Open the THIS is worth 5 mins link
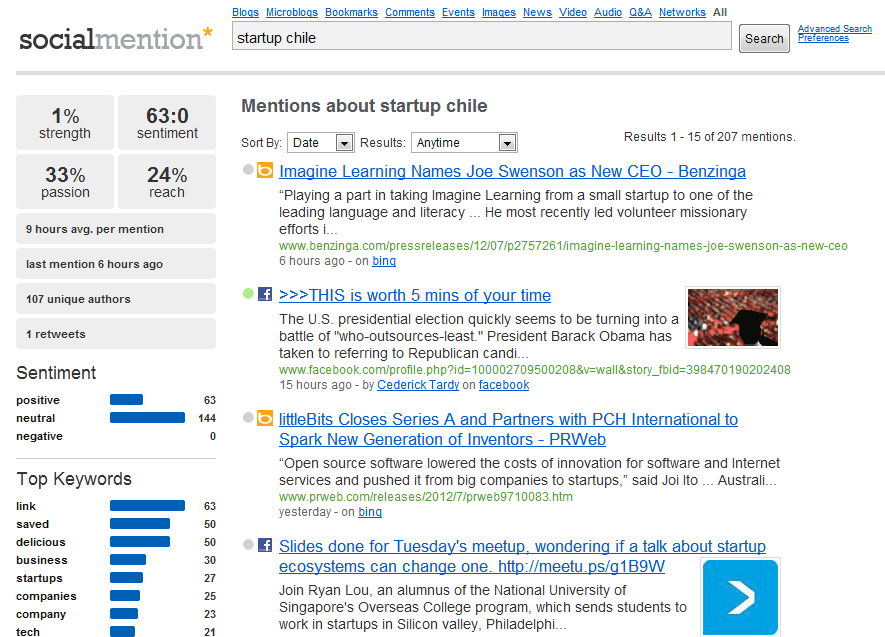The width and height of the screenshot is (885, 637). click(x=415, y=295)
